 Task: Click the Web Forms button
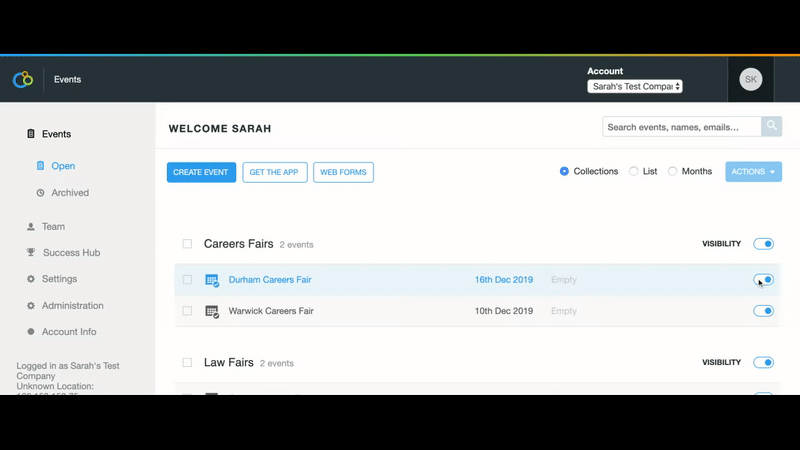343,172
